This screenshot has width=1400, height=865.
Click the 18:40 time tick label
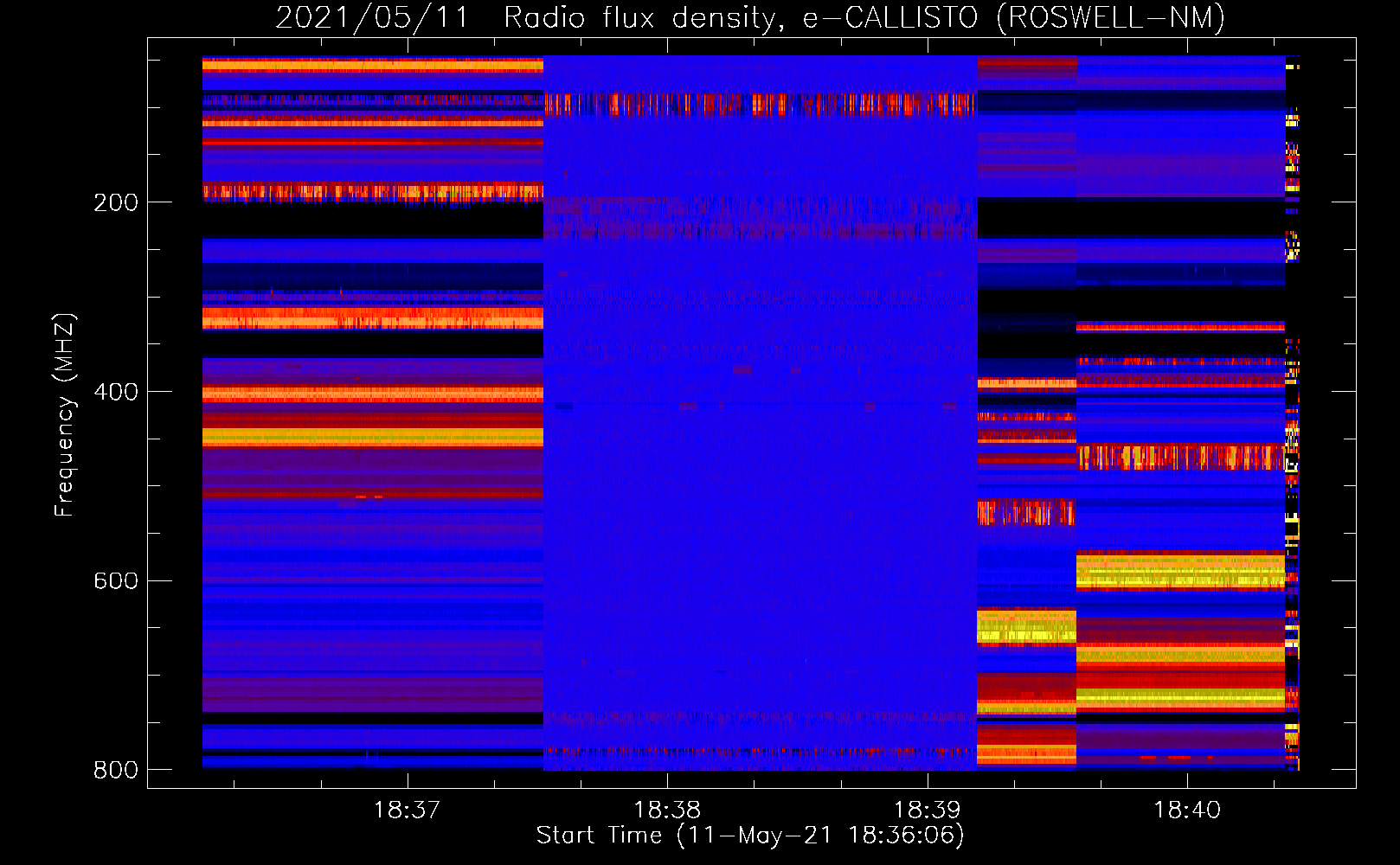[x=1187, y=811]
